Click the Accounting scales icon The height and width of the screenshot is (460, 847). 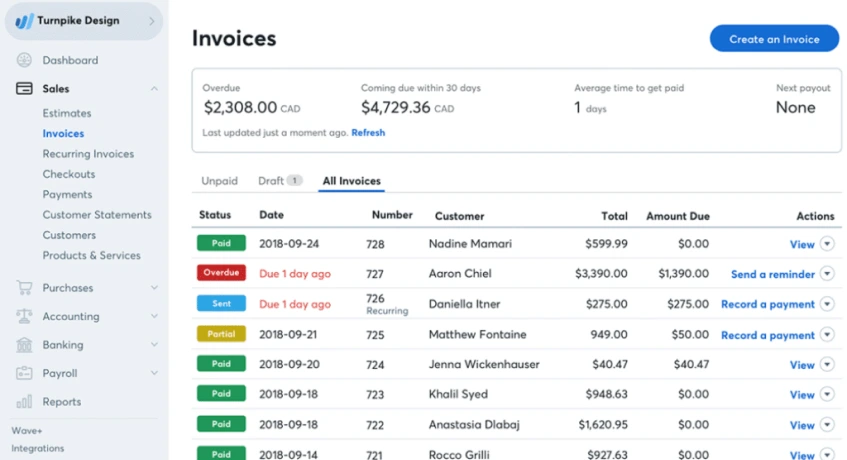[x=24, y=316]
